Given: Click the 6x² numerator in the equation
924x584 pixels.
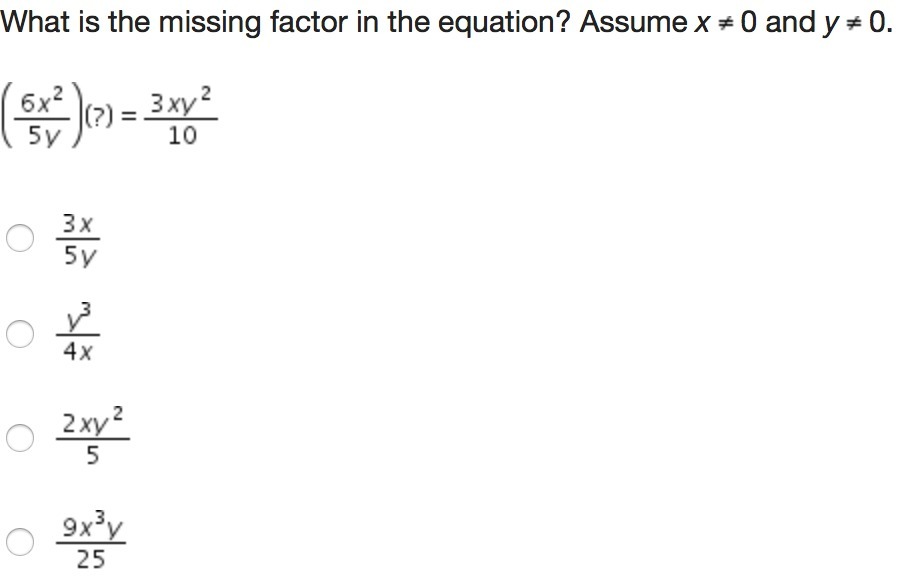Looking at the screenshot, I should click(43, 101).
